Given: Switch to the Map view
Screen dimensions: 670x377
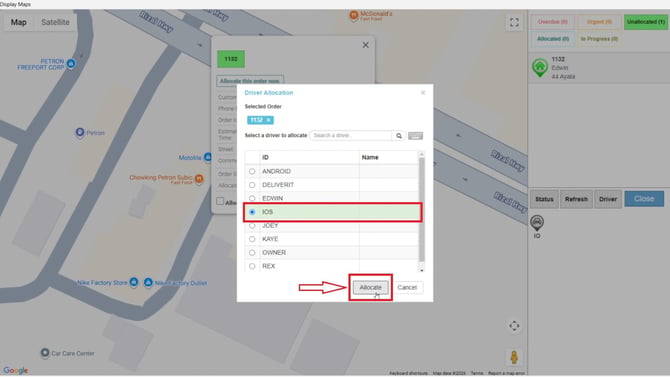Looking at the screenshot, I should click(x=19, y=22).
